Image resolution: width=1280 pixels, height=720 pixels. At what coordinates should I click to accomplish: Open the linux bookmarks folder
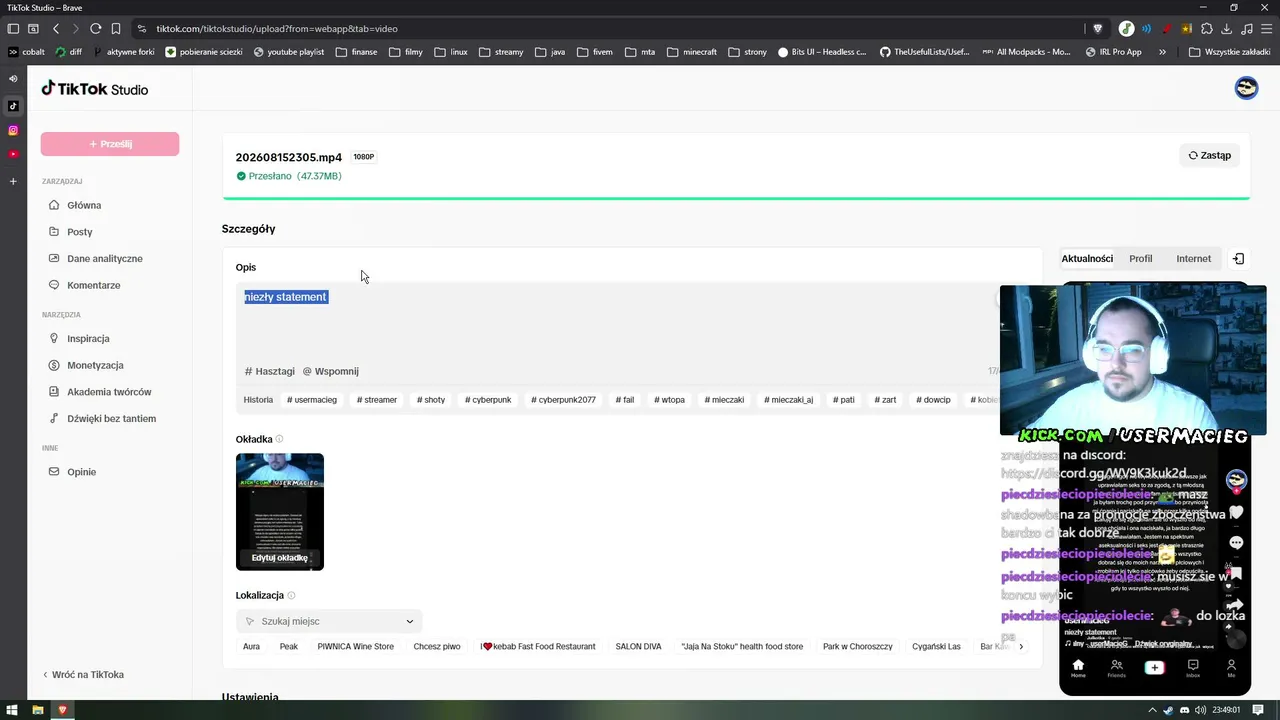pyautogui.click(x=451, y=52)
